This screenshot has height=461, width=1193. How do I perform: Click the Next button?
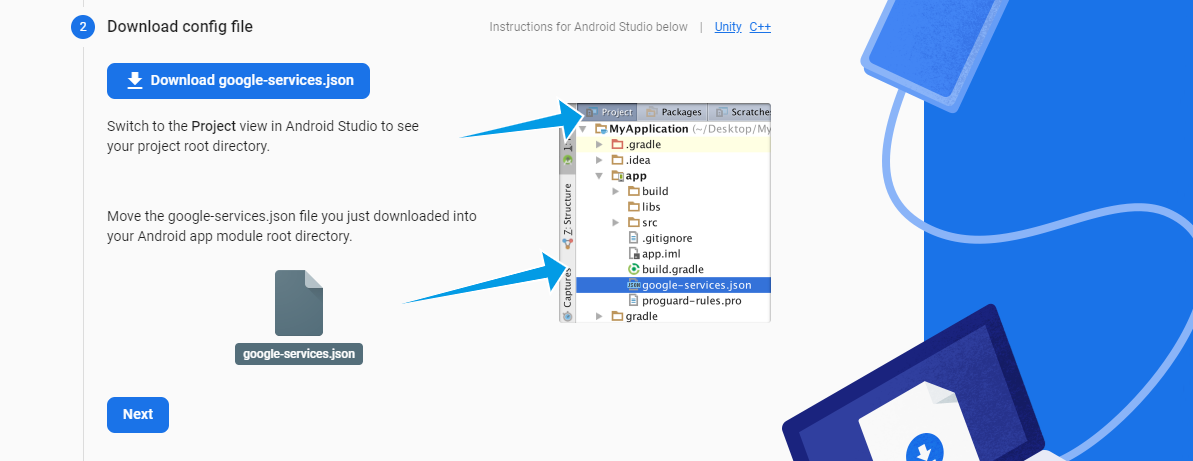pos(138,415)
